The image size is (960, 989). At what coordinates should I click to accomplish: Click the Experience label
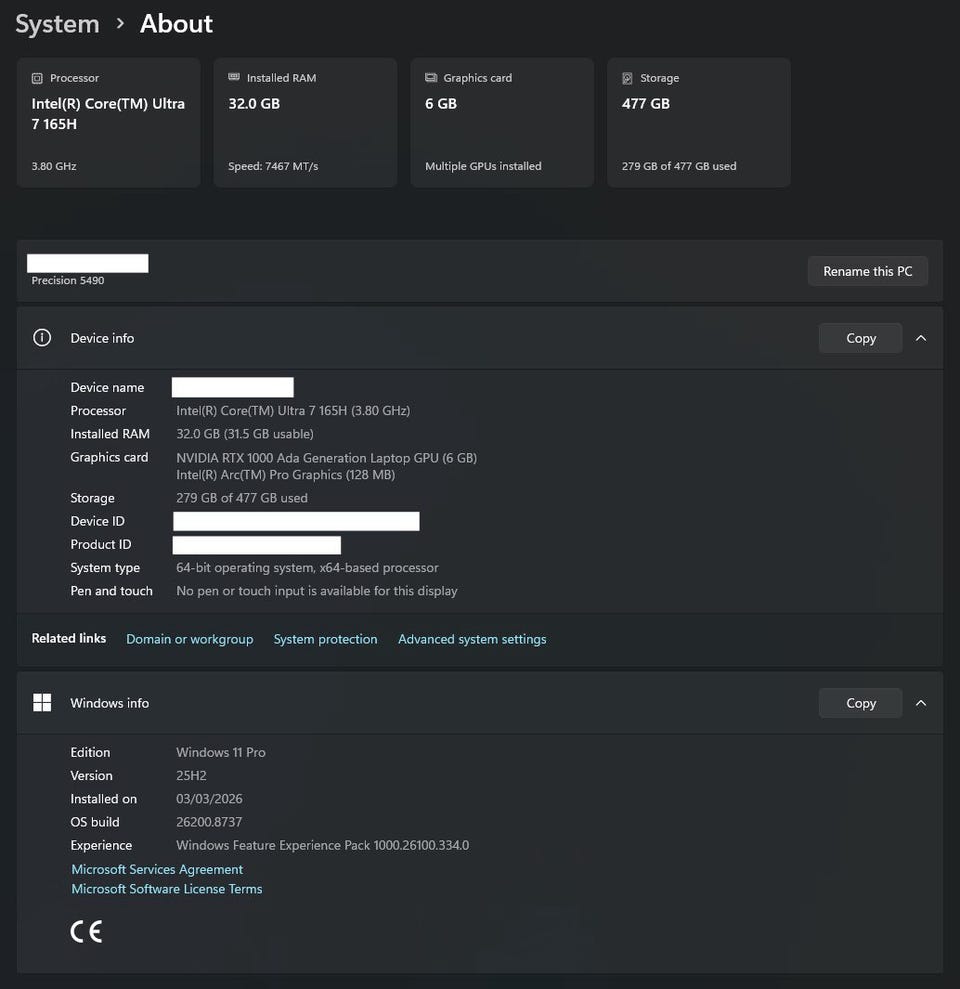coord(101,845)
